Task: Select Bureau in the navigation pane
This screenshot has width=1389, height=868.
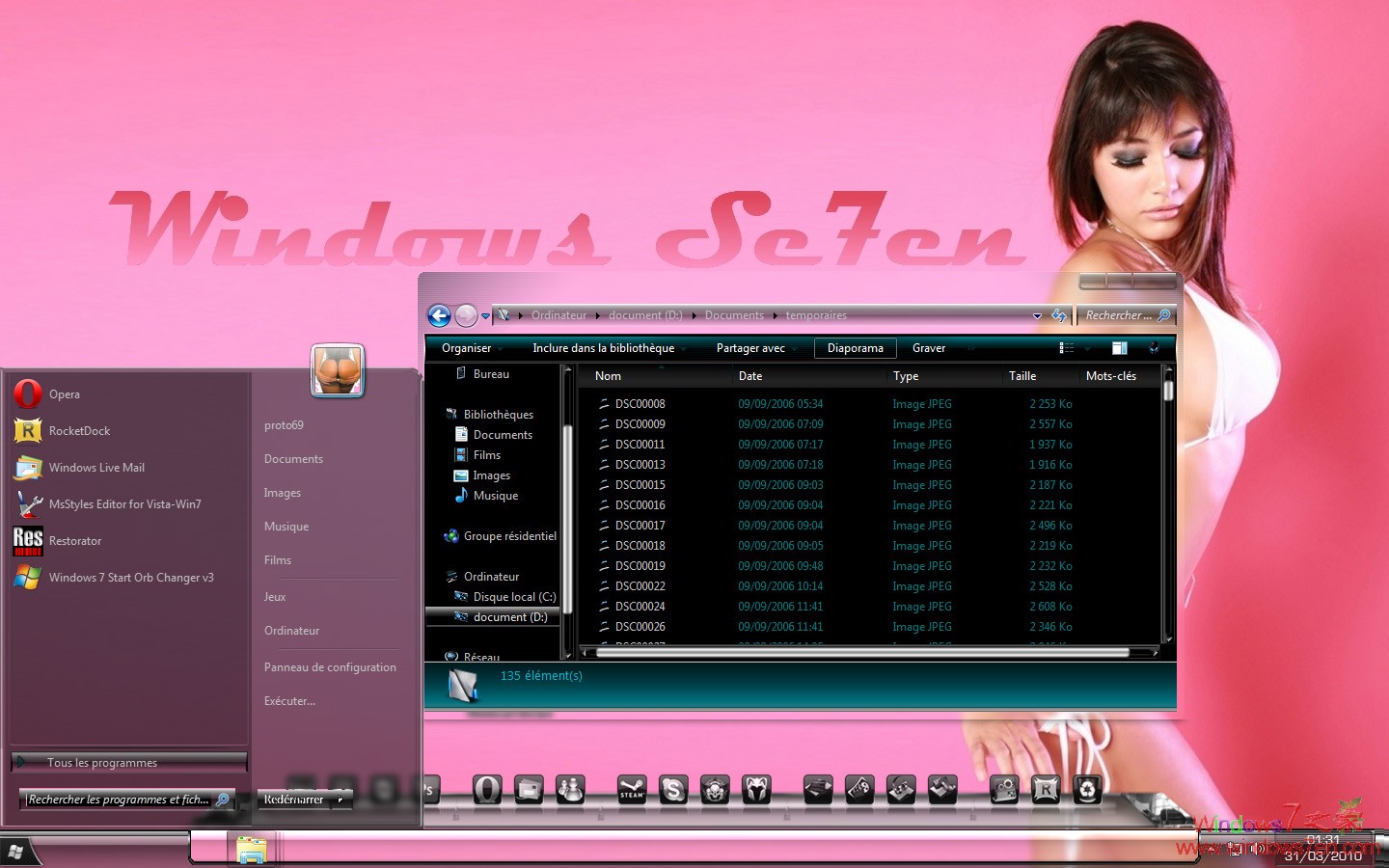Action: coord(491,373)
